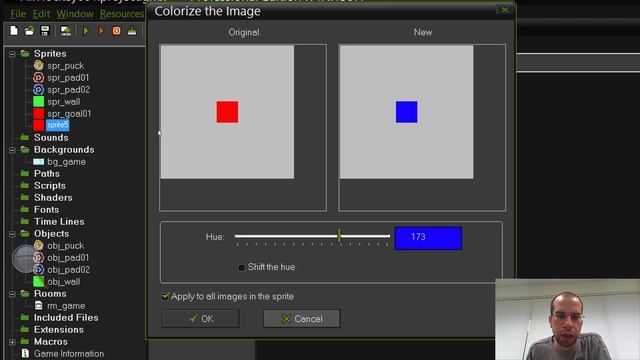Click the bg_game background icon
Image resolution: width=640 pixels, height=360 pixels.
tap(39, 162)
